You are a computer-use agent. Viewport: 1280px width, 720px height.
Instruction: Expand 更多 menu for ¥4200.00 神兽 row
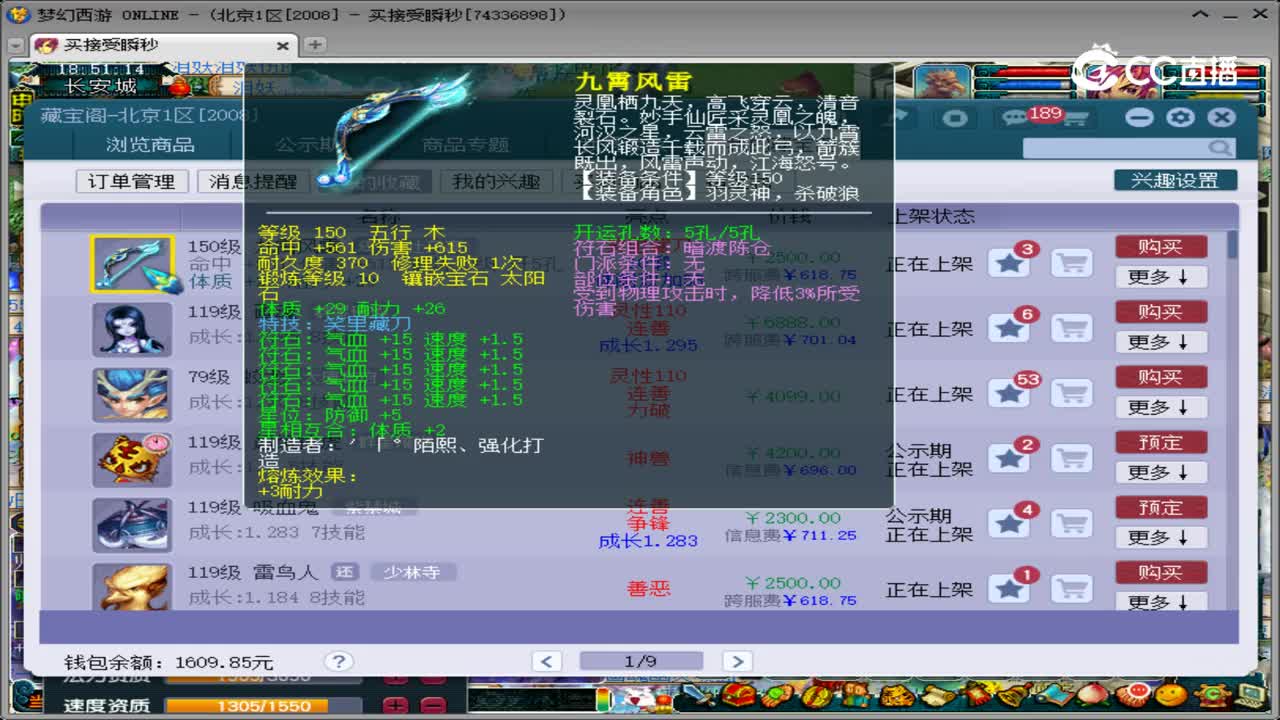point(1160,472)
